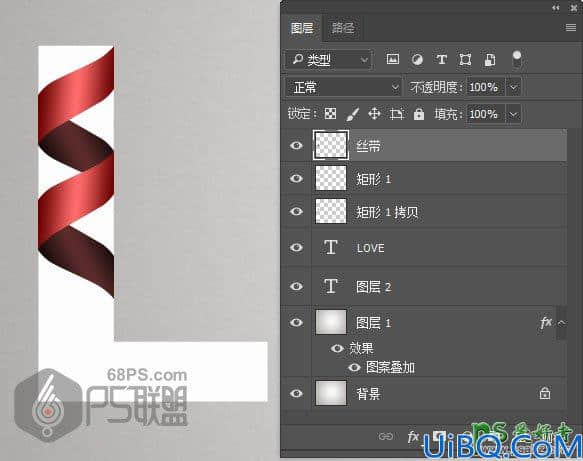Click the red ribbon on the canvas
The height and width of the screenshot is (461, 583).
[76, 172]
